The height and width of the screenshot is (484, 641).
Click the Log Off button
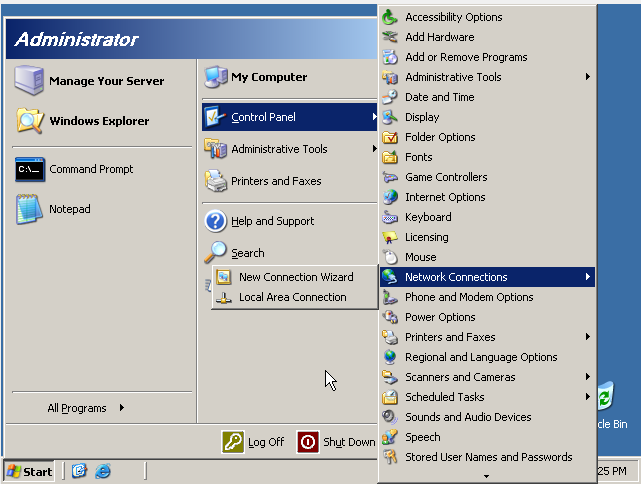(x=253, y=442)
